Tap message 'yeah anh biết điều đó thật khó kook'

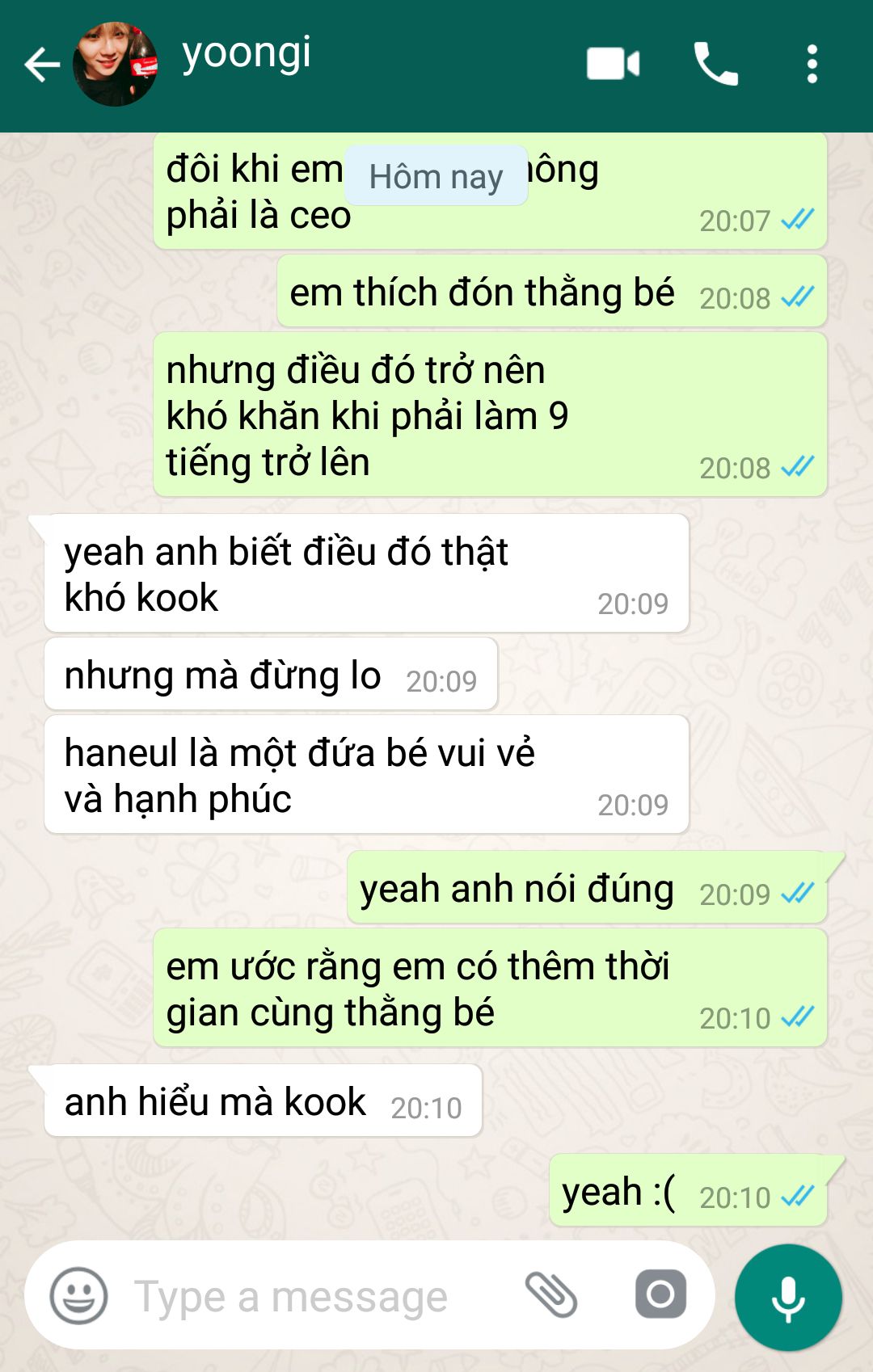coord(366,573)
